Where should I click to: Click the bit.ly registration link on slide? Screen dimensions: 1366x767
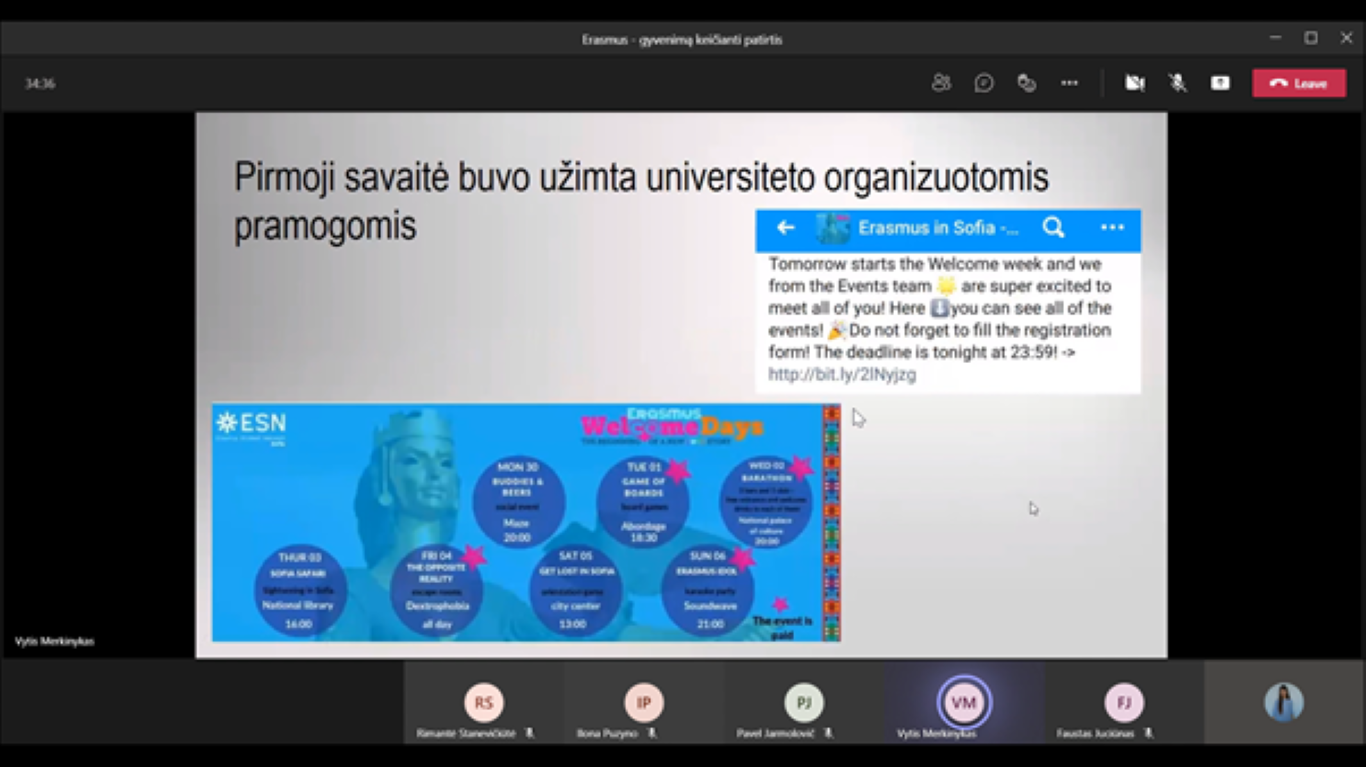[x=842, y=375]
